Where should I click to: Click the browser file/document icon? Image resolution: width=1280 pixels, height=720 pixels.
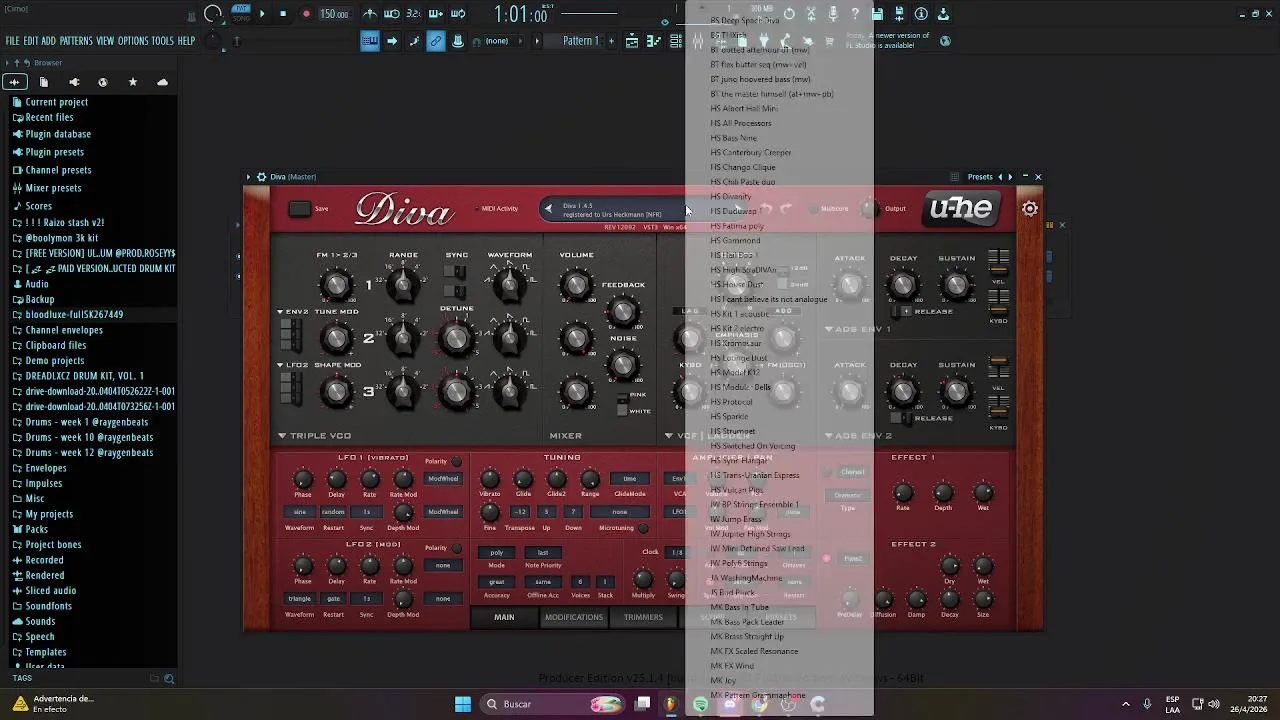(44, 82)
